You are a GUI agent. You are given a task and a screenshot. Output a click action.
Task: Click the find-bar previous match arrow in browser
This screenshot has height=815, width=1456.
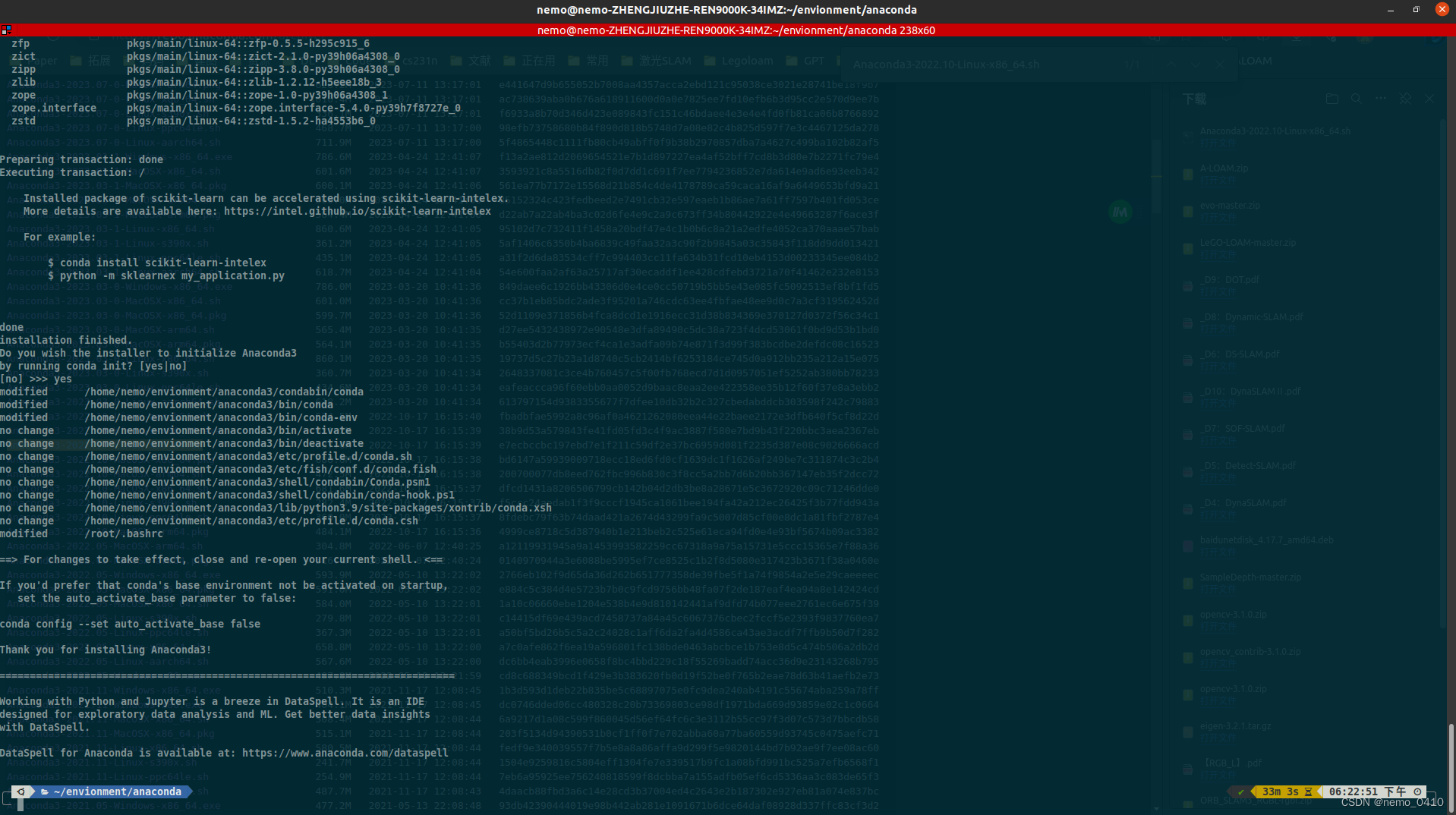pos(1171,65)
